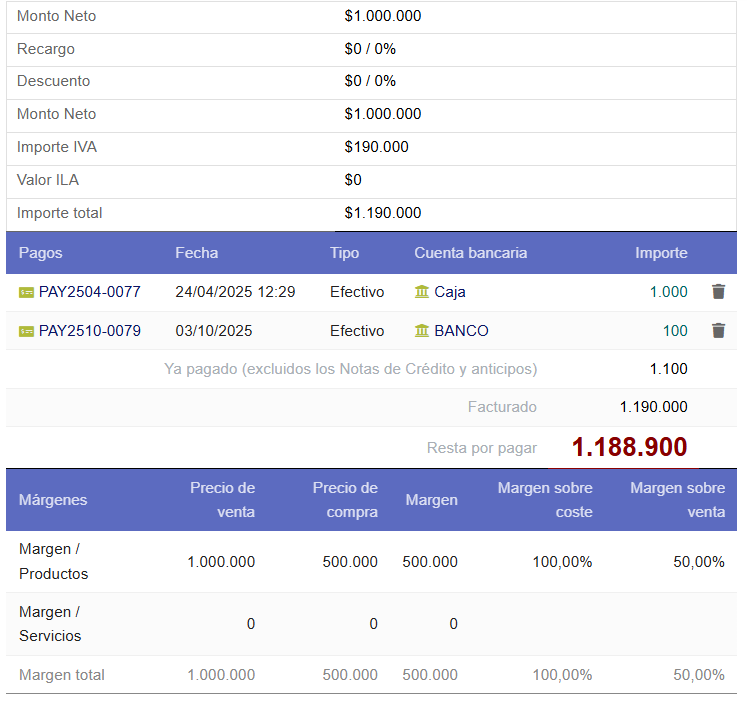Open payment PAY2504-0077 details

pos(89,292)
